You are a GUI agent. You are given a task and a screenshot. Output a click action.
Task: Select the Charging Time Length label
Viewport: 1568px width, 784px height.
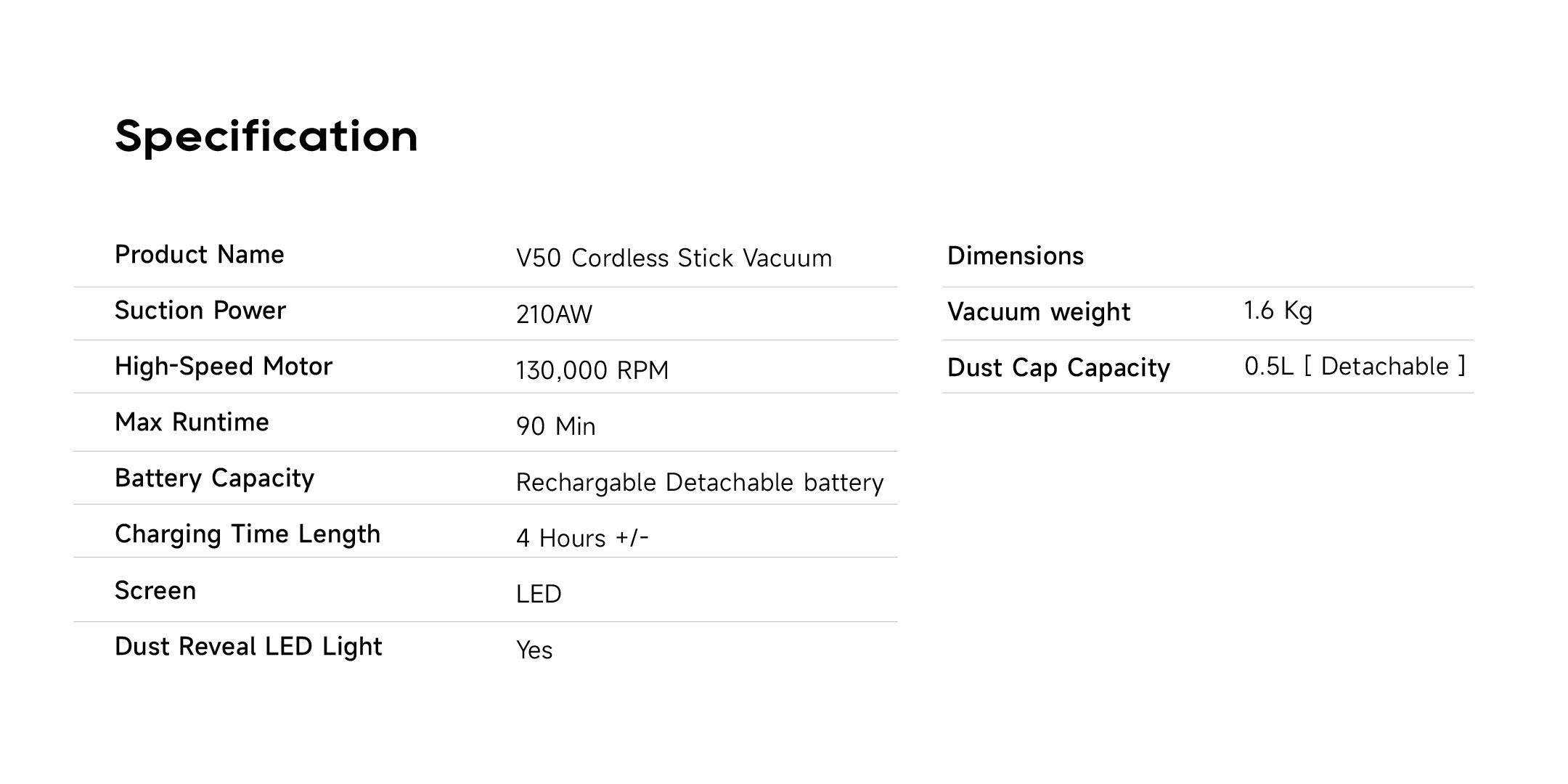248,534
